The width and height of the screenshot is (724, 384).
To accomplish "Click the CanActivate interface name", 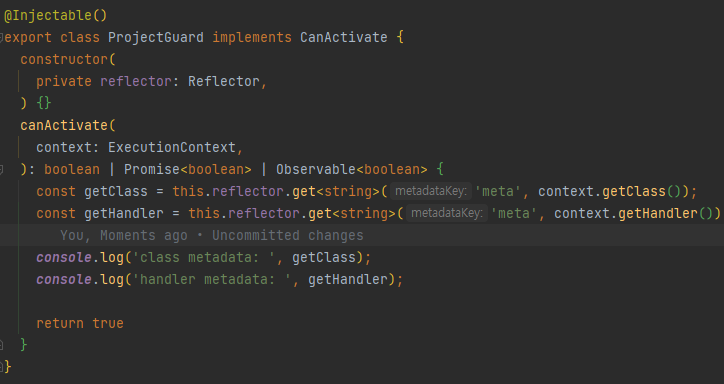I will 344,37.
